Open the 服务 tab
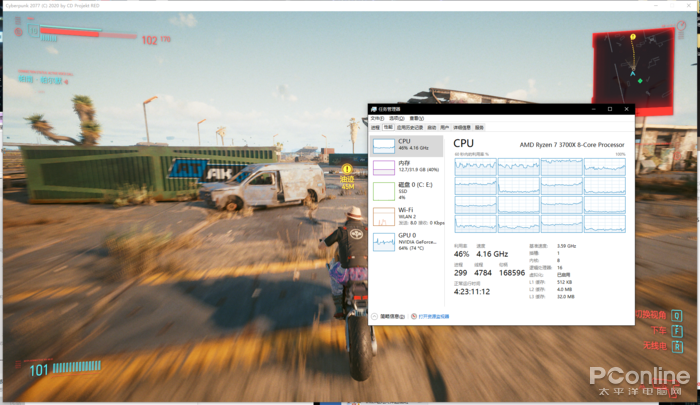Image resolution: width=700 pixels, height=405 pixels. (x=479, y=128)
